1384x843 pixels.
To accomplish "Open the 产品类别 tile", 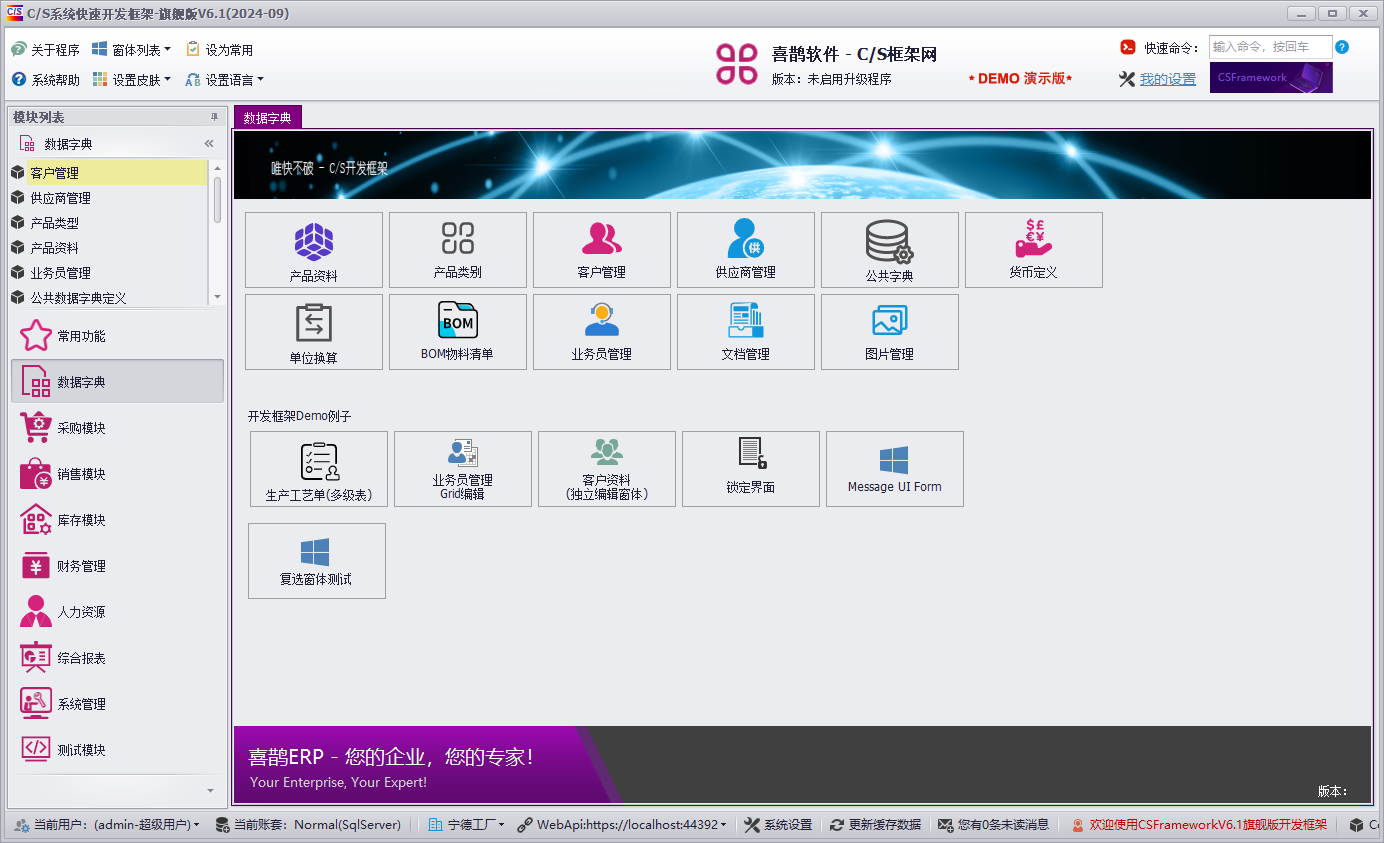I will coord(458,250).
